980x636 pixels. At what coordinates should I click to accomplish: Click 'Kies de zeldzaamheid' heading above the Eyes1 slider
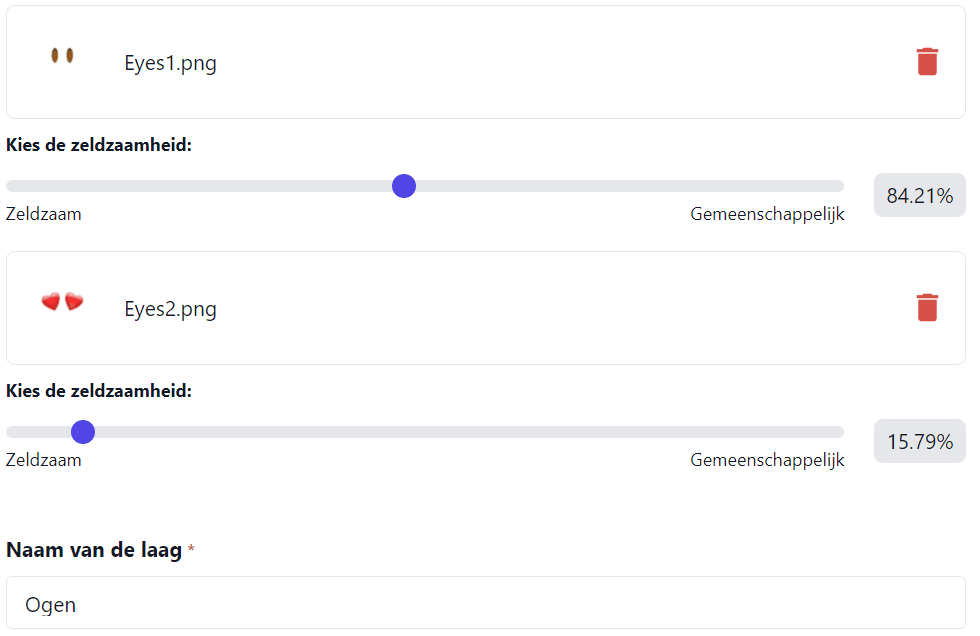(x=99, y=145)
